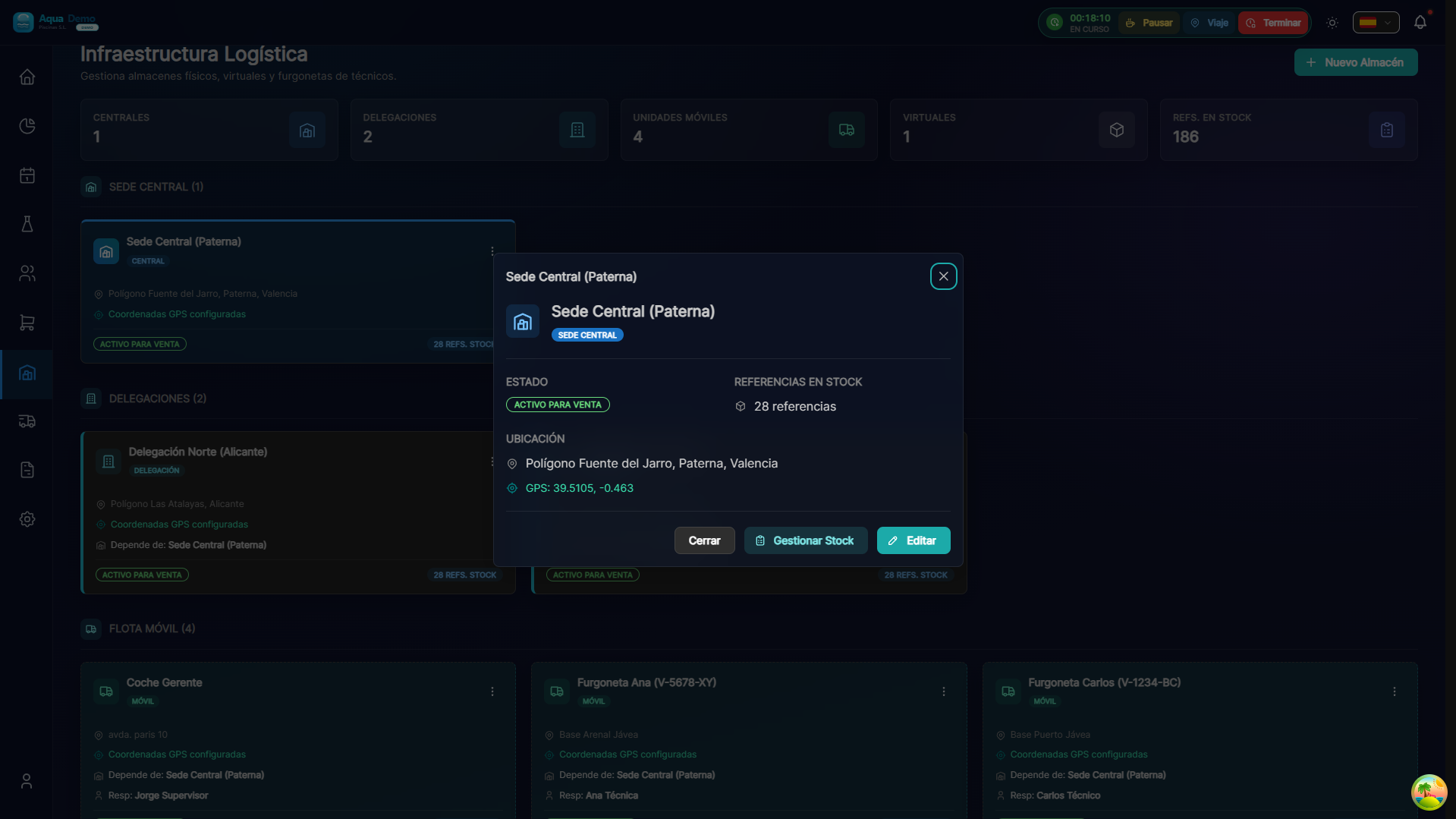Click the Furgoneta Carlos (V-1234-BC) title
The width and height of the screenshot is (1456, 819).
1104,682
